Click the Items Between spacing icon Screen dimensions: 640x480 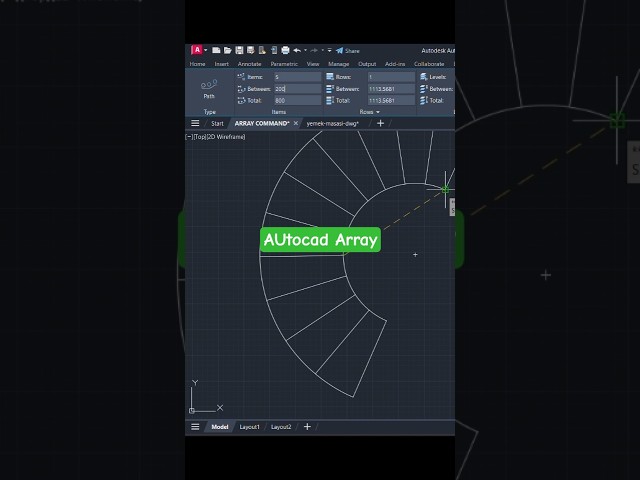point(241,89)
